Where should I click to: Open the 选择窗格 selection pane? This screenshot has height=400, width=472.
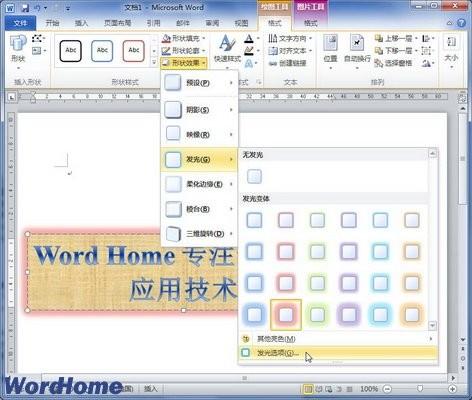[x=393, y=63]
